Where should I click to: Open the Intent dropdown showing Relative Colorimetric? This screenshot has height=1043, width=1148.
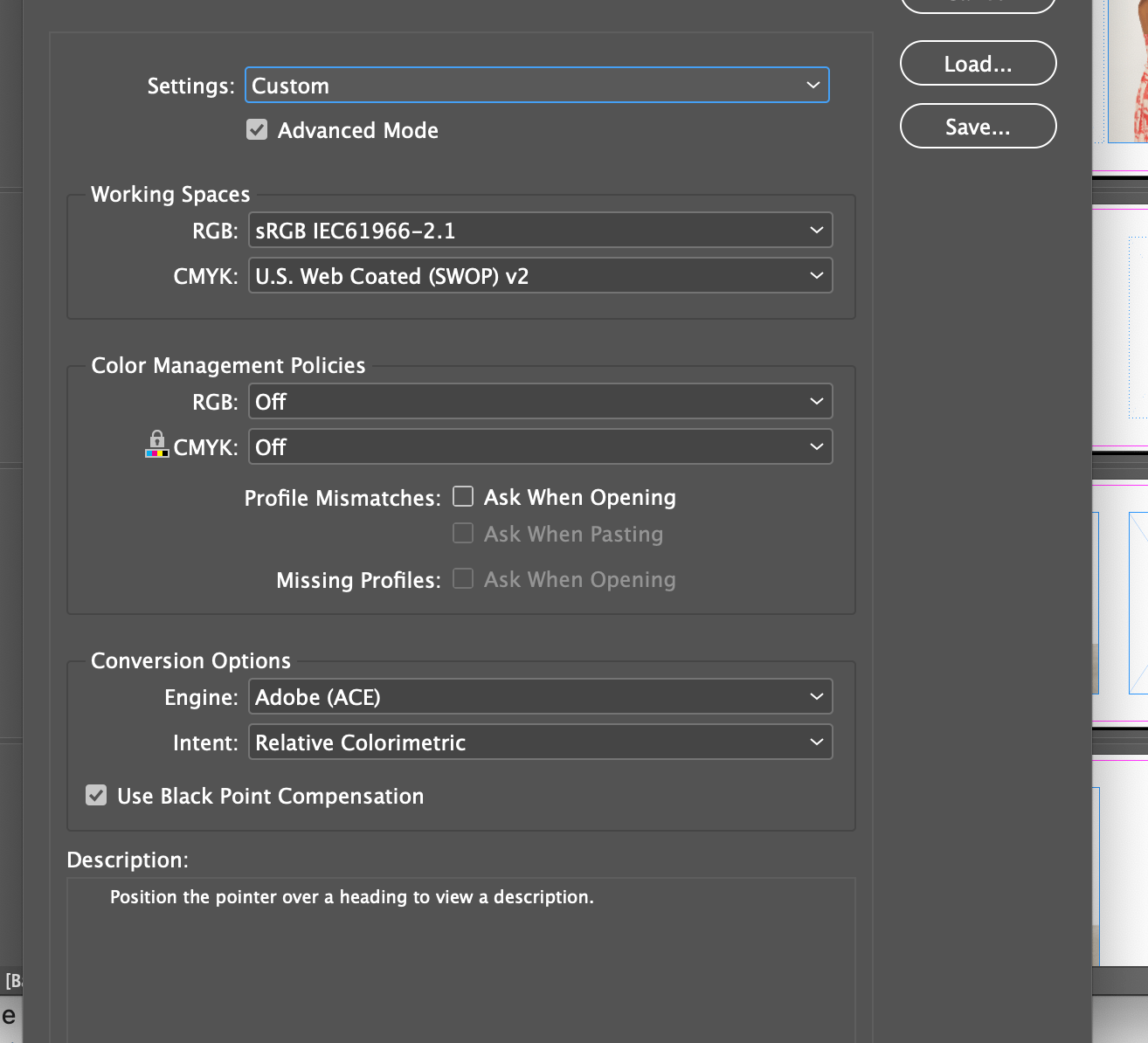tap(540, 743)
